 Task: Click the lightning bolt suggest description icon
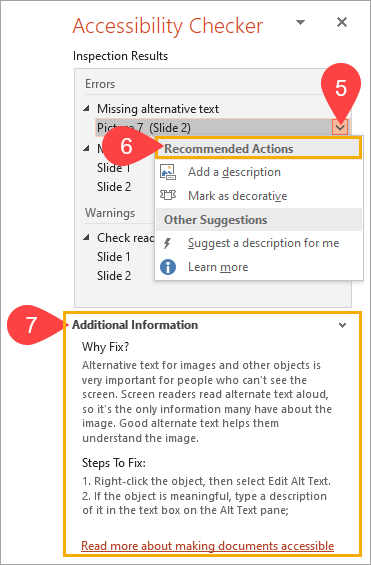(x=167, y=243)
